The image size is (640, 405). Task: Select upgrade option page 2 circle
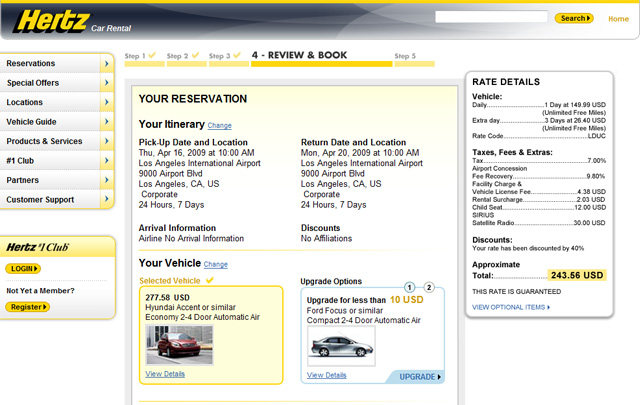(x=429, y=288)
